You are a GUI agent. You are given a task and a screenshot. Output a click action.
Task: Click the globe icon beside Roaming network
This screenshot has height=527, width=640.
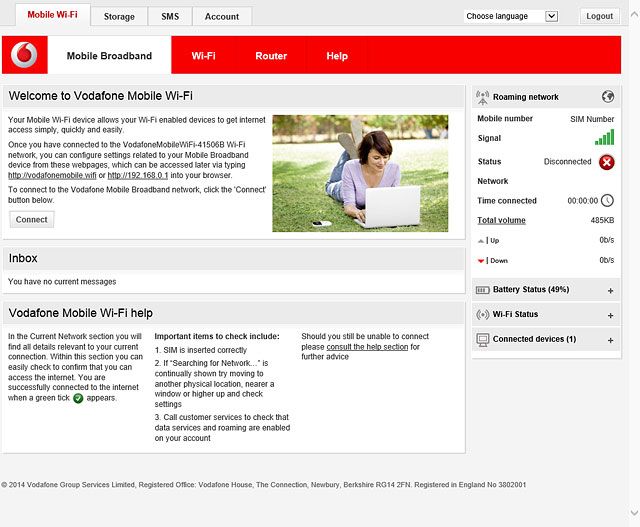pos(608,97)
